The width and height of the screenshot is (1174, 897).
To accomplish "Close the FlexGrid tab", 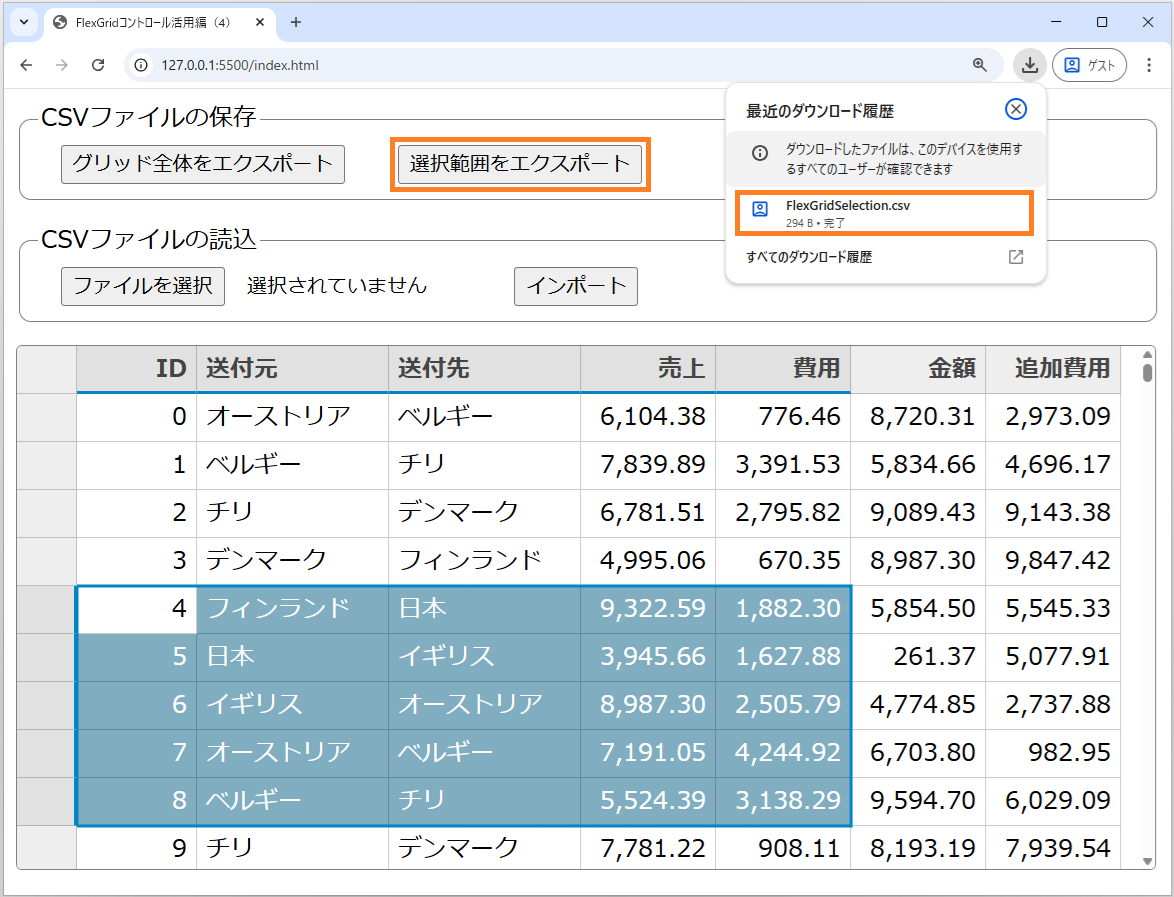I will pos(260,22).
